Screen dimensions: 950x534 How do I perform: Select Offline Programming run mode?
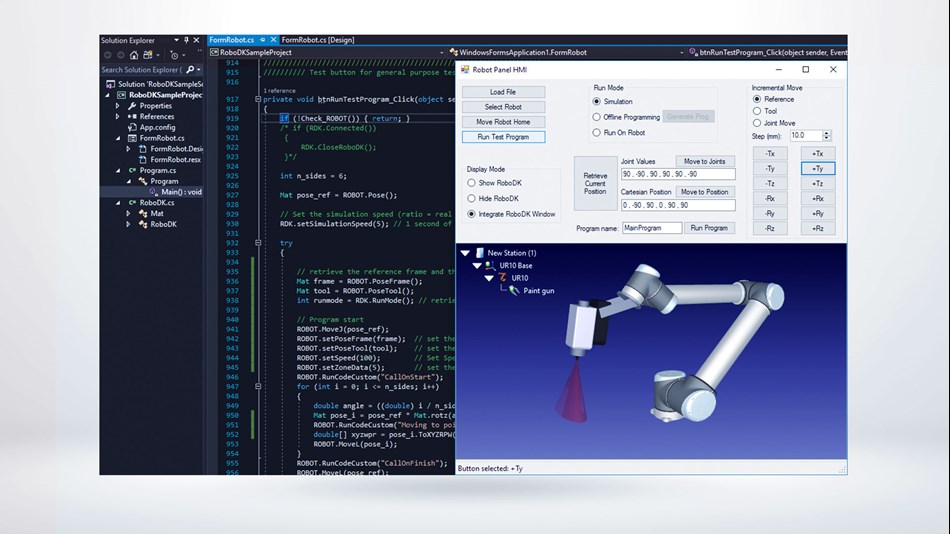597,117
